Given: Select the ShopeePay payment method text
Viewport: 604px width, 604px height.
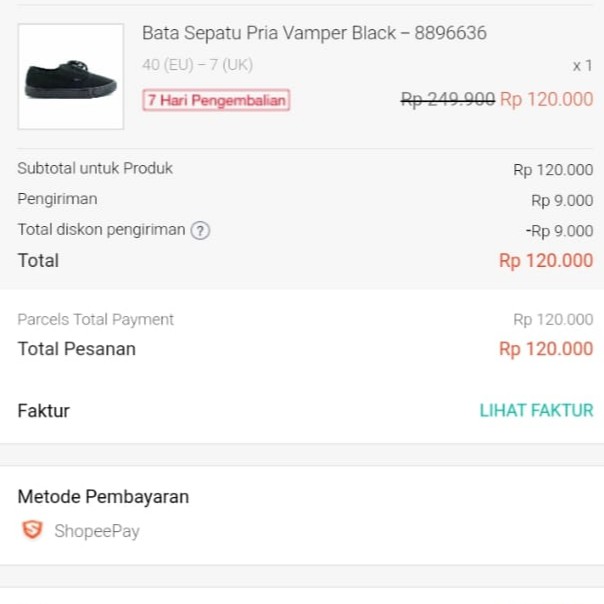Looking at the screenshot, I should pyautogui.click(x=97, y=531).
